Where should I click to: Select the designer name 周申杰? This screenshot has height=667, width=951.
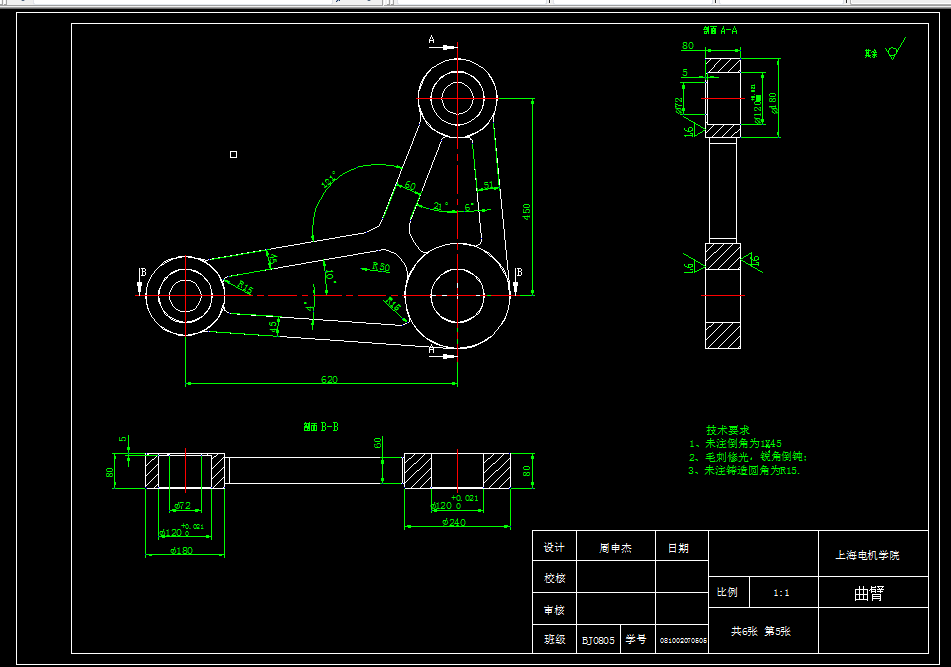click(616, 548)
